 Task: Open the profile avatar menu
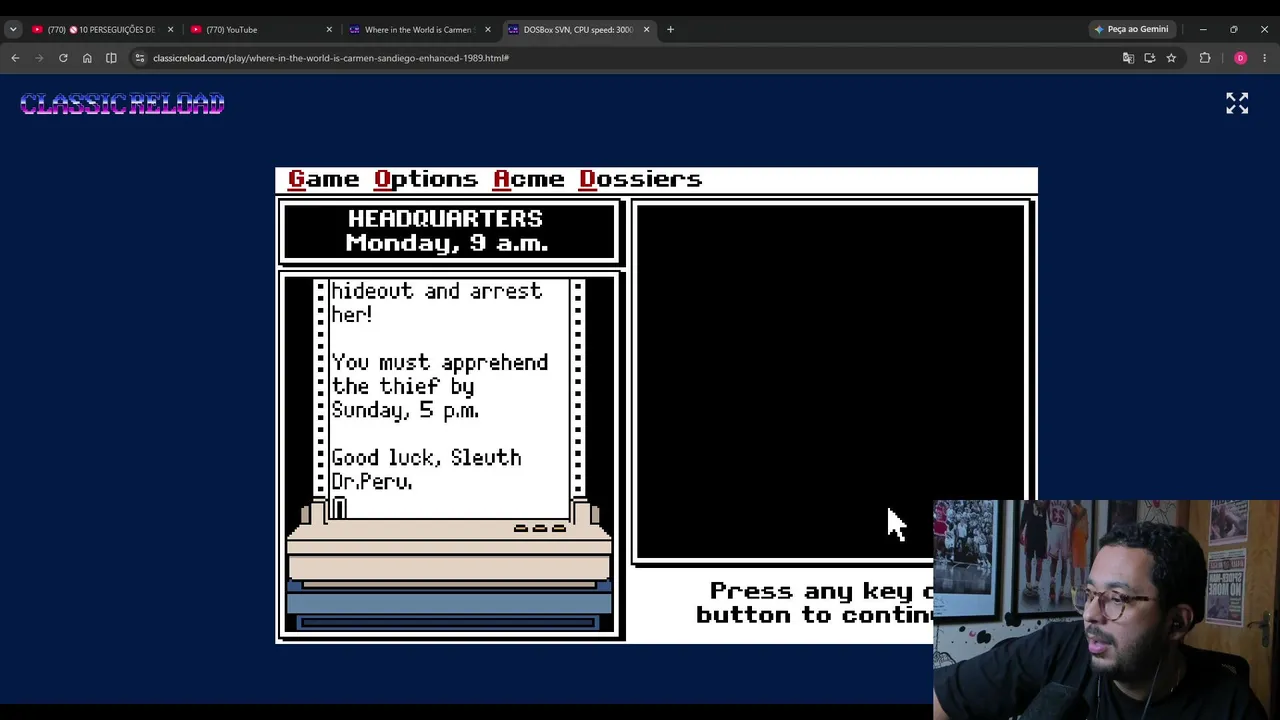[1240, 58]
